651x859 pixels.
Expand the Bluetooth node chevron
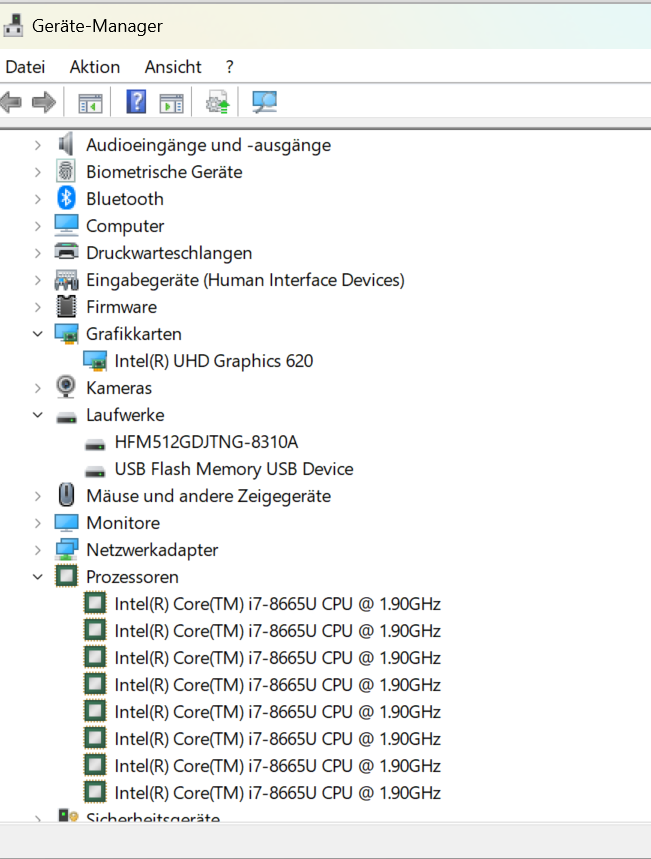point(37,199)
